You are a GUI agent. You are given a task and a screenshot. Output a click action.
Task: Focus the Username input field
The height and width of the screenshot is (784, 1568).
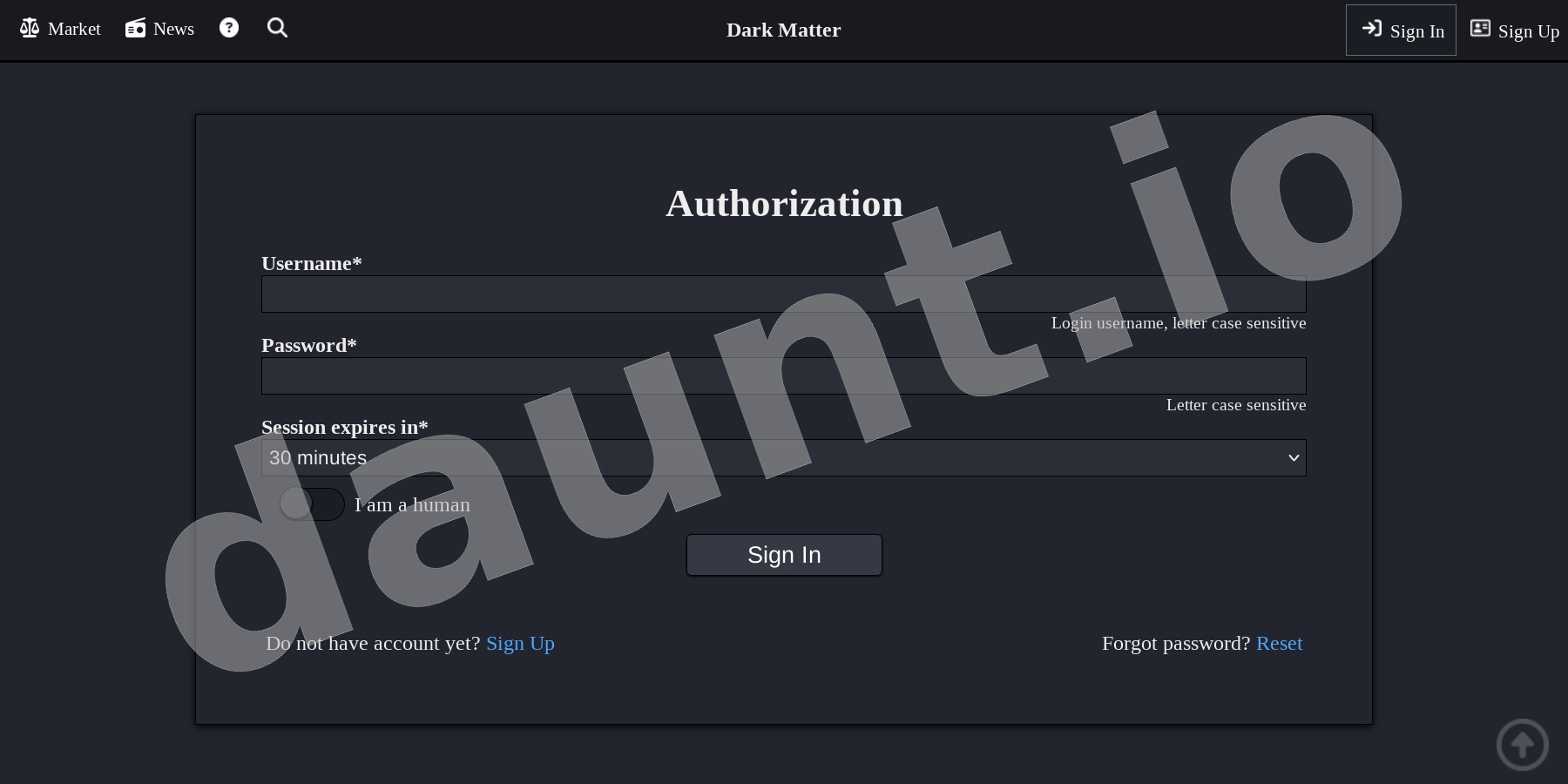782,294
